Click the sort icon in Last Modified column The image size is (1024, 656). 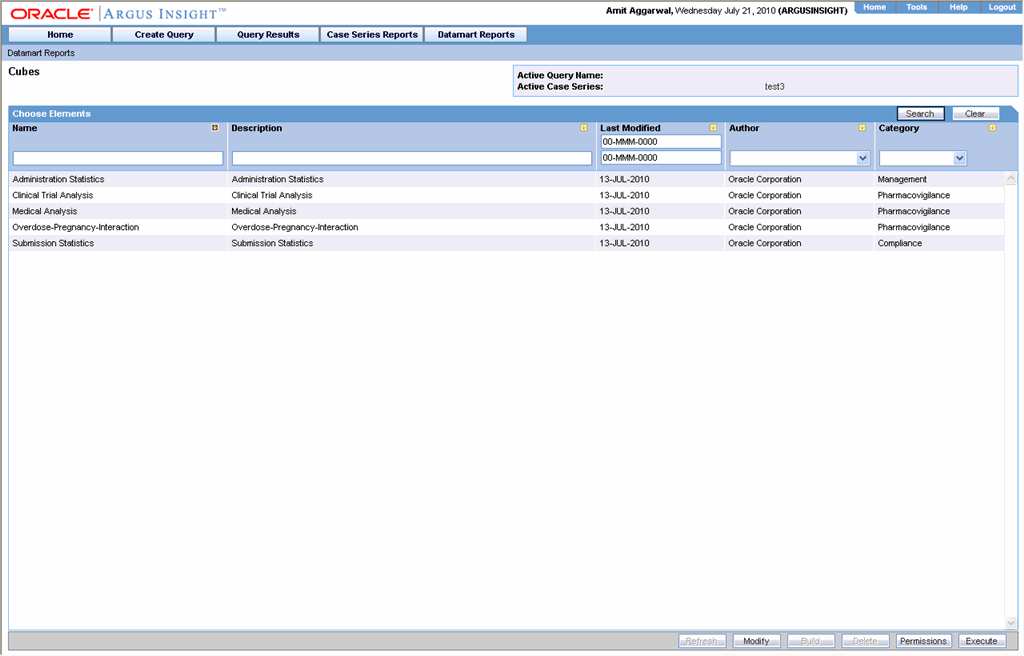click(713, 128)
